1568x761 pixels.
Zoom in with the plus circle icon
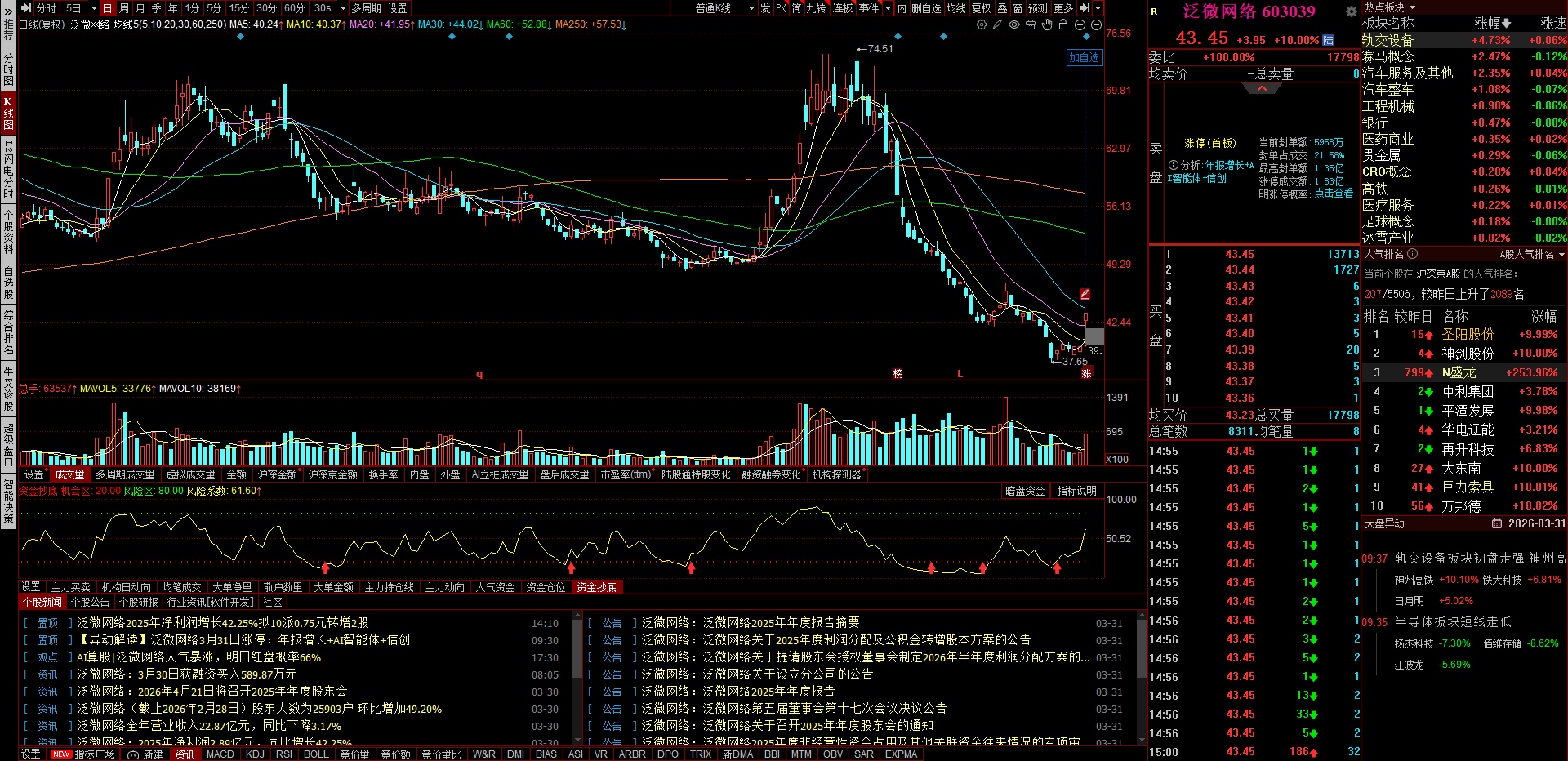[x=1080, y=24]
